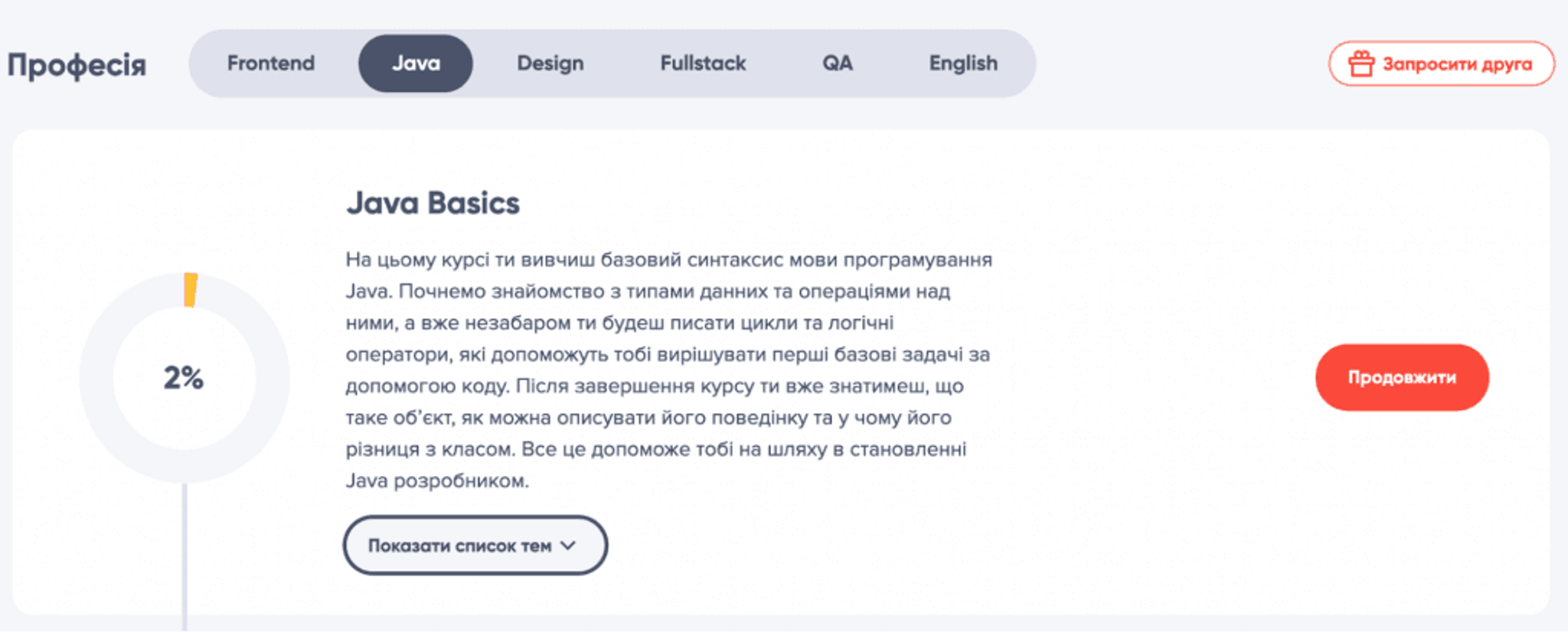Click the red Продовжити button
Screen dimensions: 1568x632
tap(1402, 377)
